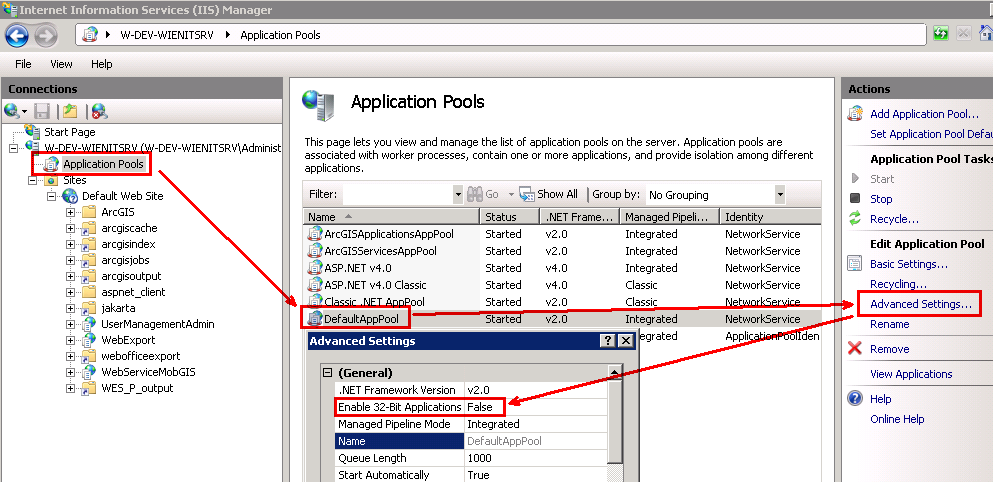
Task: Click View Applications link
Action: tap(911, 374)
